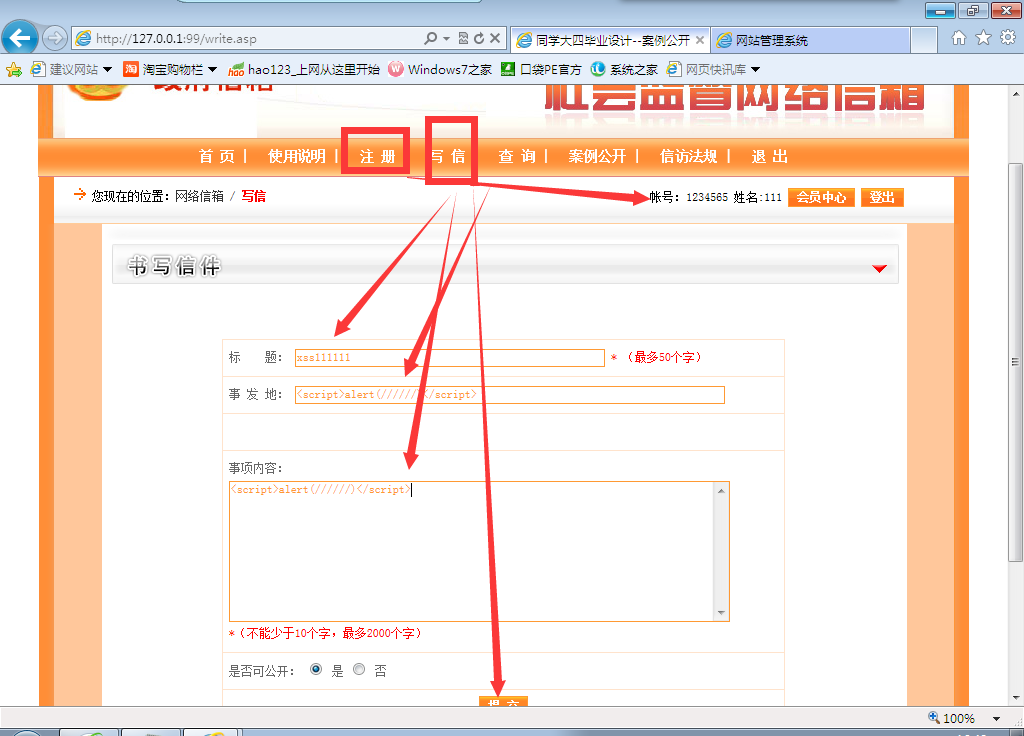Open the 口袋PE官方 bookmark
Viewport: 1024px width, 736px height.
coord(541,69)
